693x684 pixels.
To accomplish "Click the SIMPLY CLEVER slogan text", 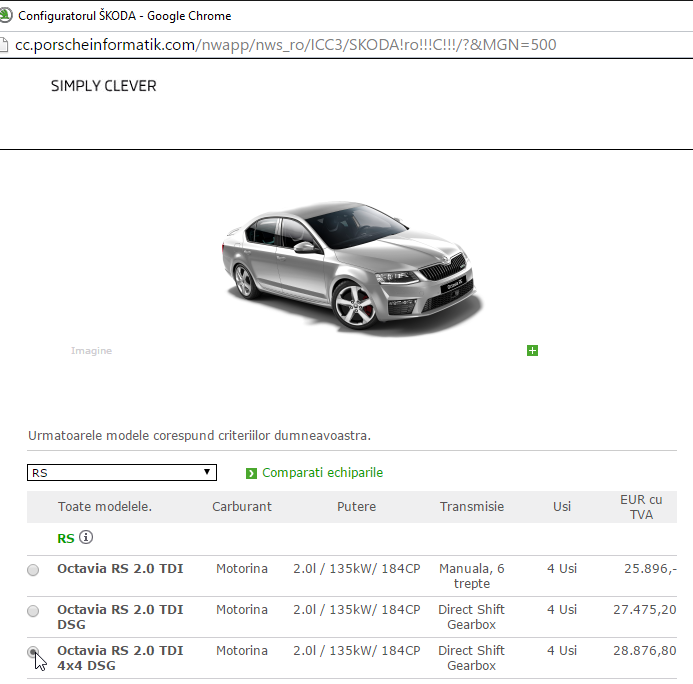I will pos(103,86).
